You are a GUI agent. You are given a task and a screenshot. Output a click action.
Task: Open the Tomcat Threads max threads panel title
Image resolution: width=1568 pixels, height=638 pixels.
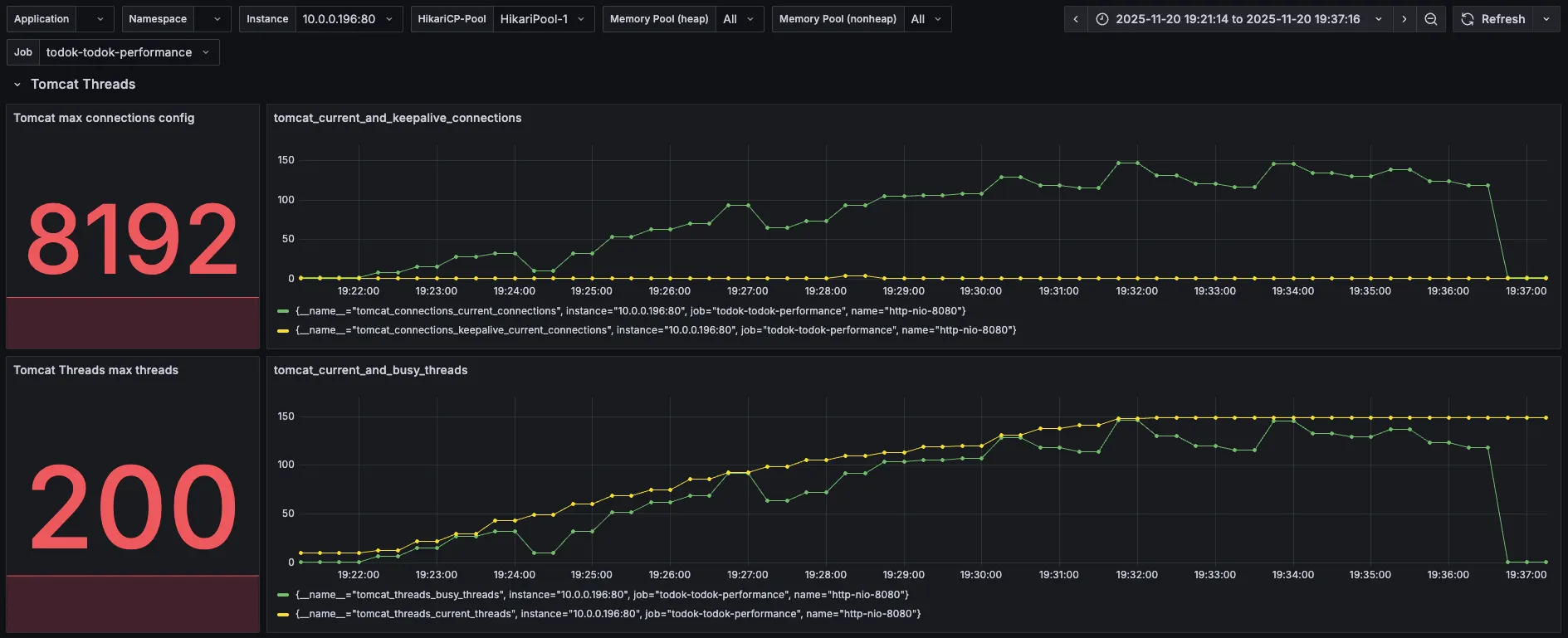95,370
